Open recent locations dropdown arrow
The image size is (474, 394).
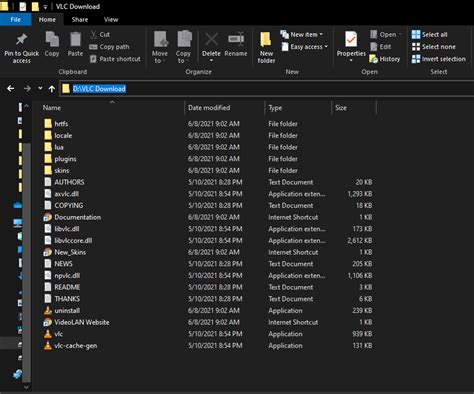click(x=40, y=88)
